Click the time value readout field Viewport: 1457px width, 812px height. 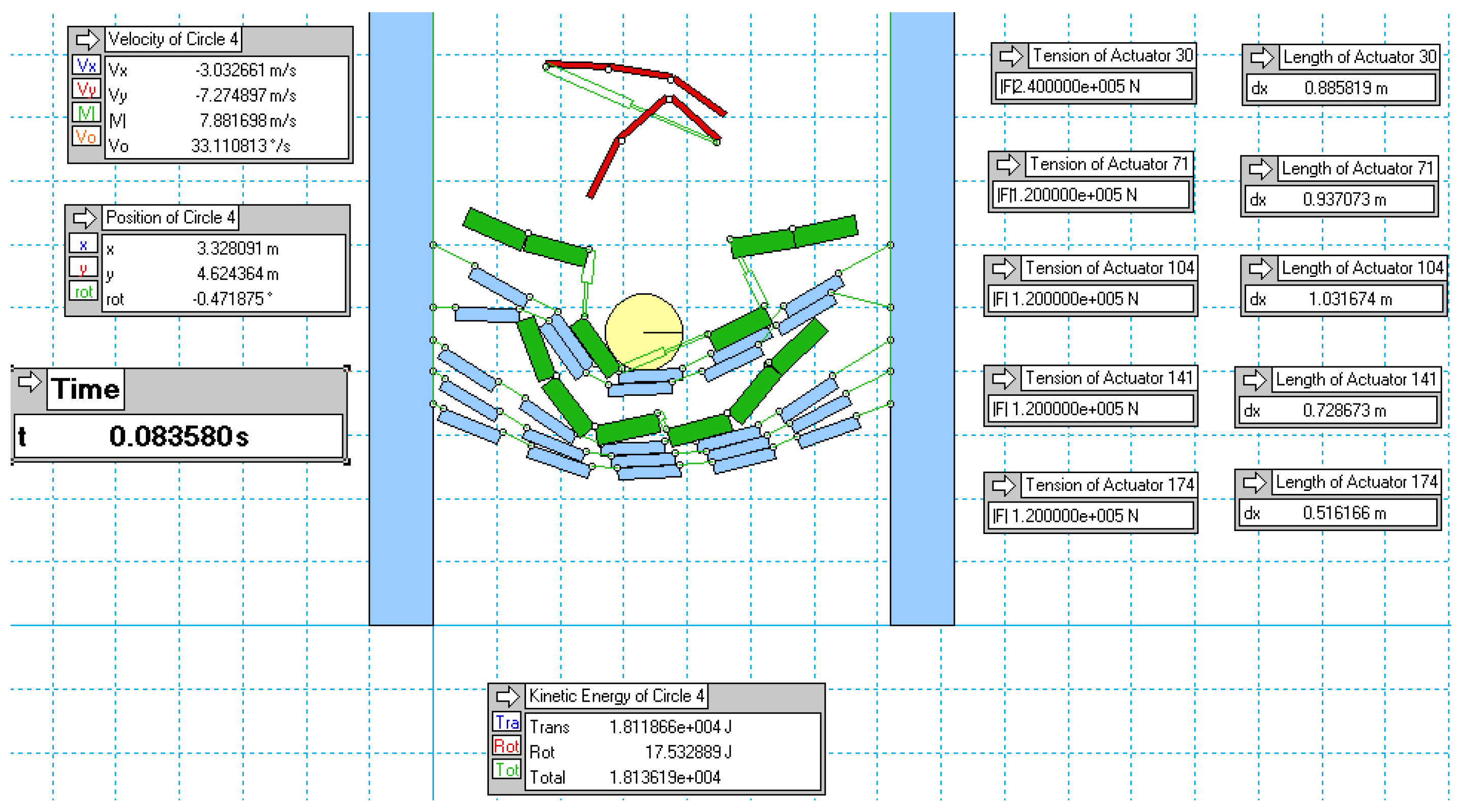tap(178, 436)
